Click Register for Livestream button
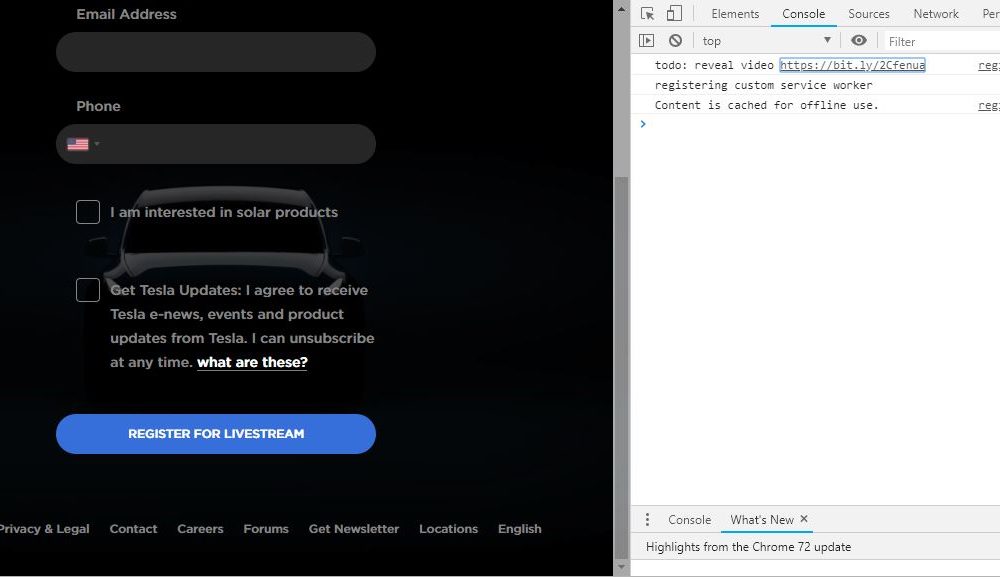 (x=216, y=434)
